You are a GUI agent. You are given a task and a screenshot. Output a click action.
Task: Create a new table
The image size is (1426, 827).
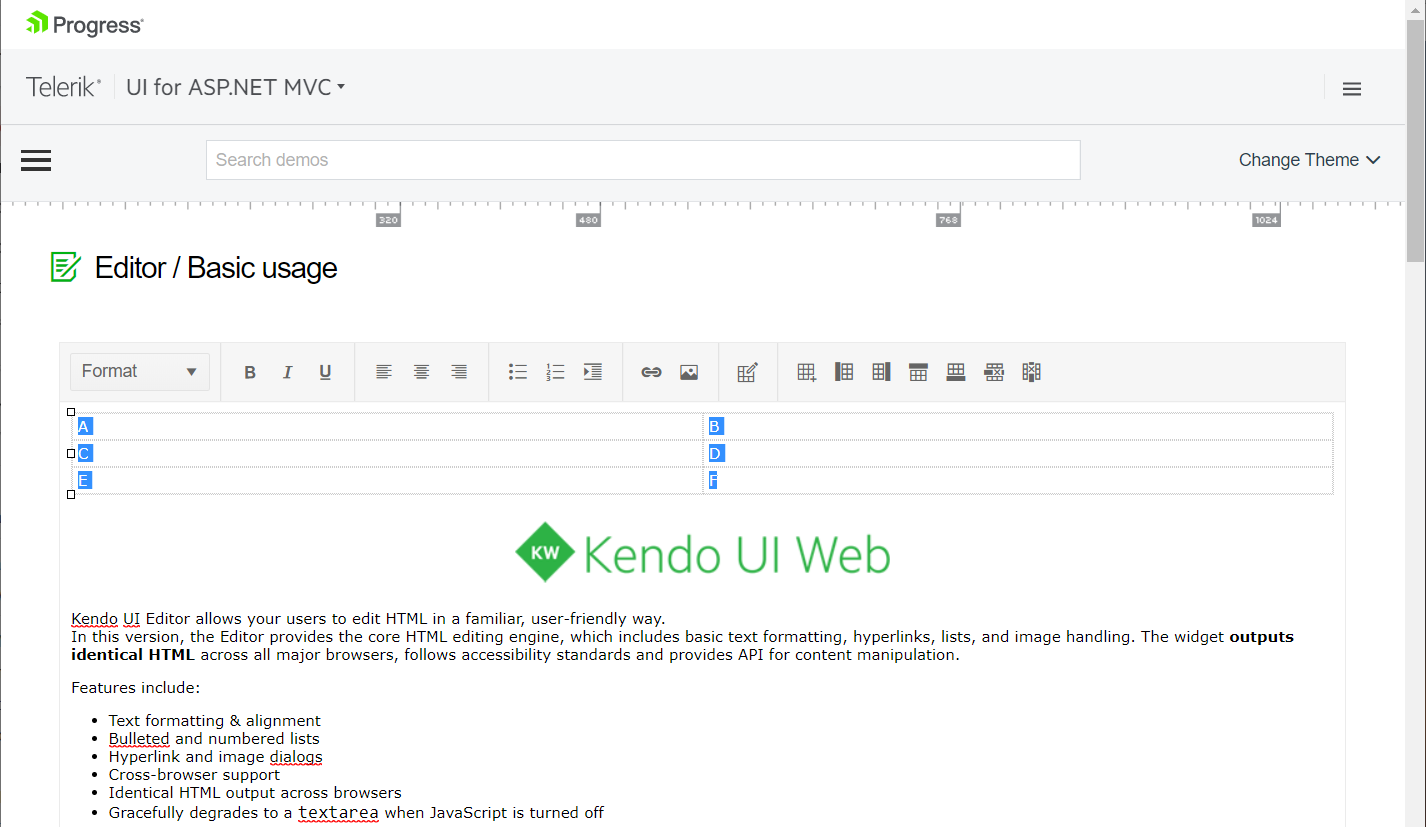coord(806,372)
